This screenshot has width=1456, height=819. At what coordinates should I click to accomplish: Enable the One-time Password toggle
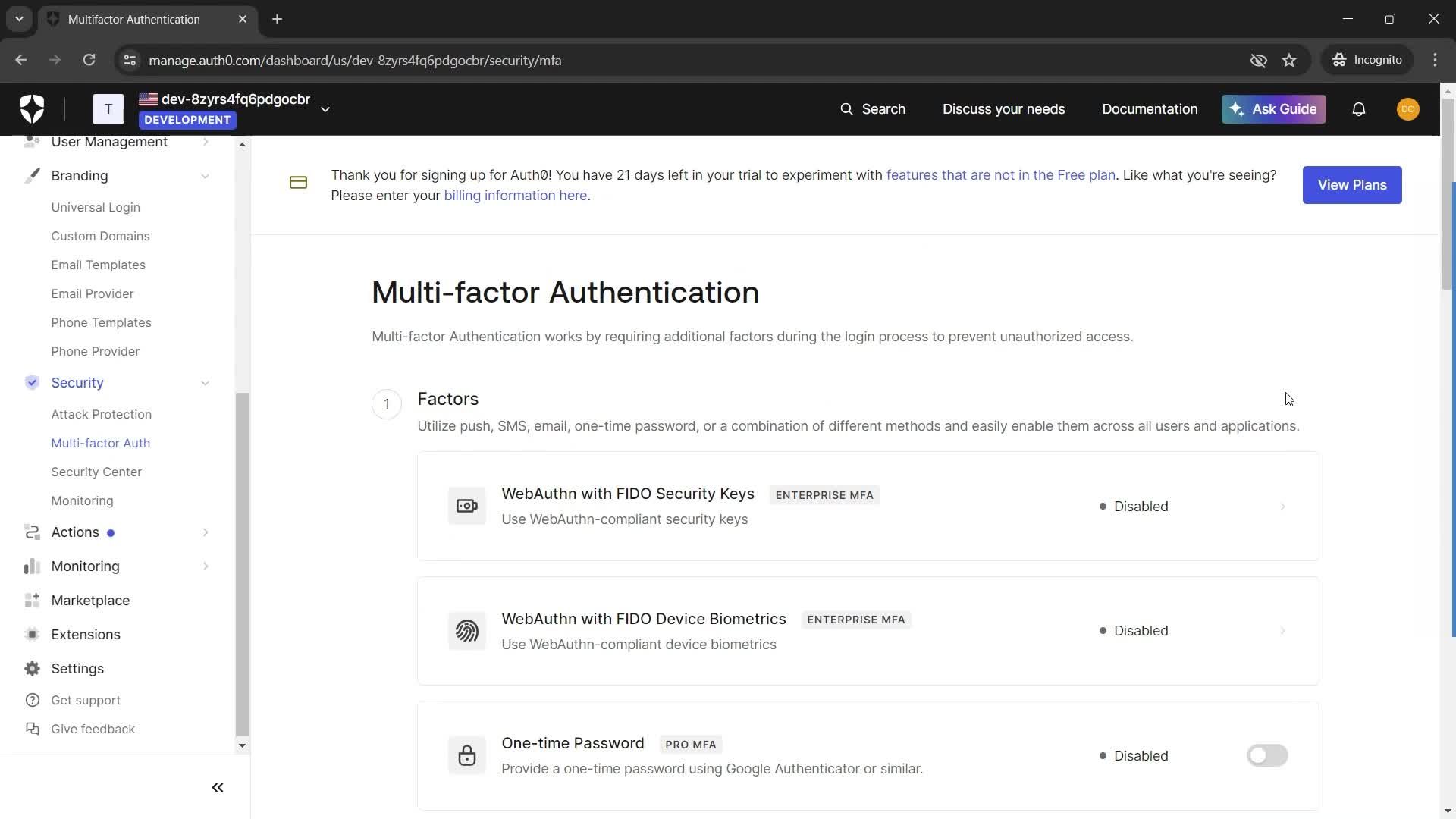pyautogui.click(x=1266, y=755)
